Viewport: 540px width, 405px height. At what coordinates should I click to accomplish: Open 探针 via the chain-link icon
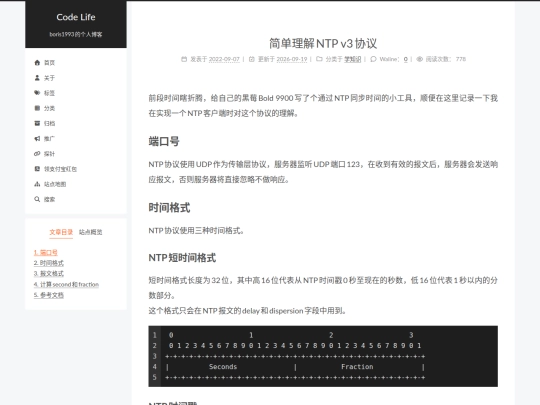coord(37,154)
